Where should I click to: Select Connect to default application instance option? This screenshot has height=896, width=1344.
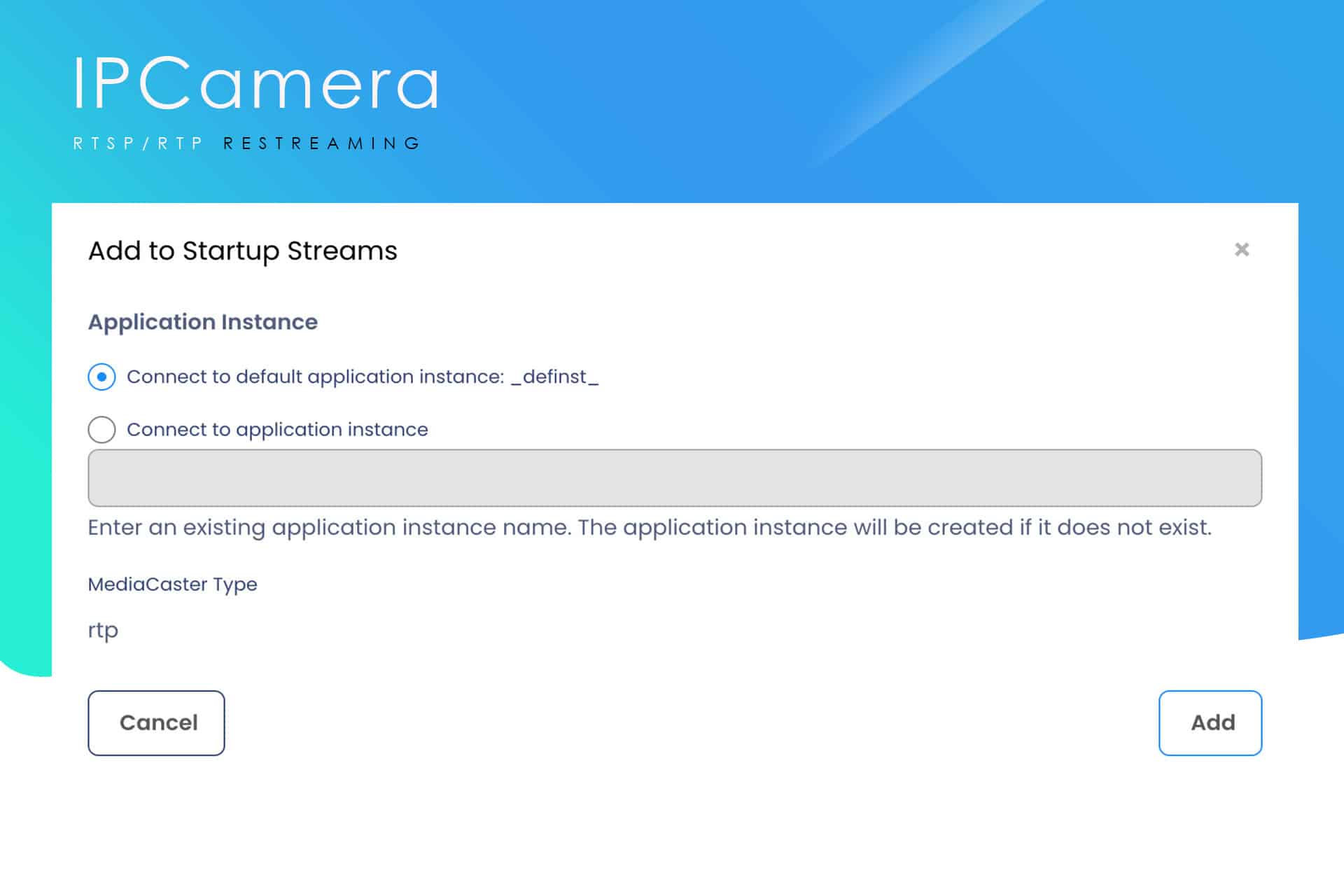[101, 377]
